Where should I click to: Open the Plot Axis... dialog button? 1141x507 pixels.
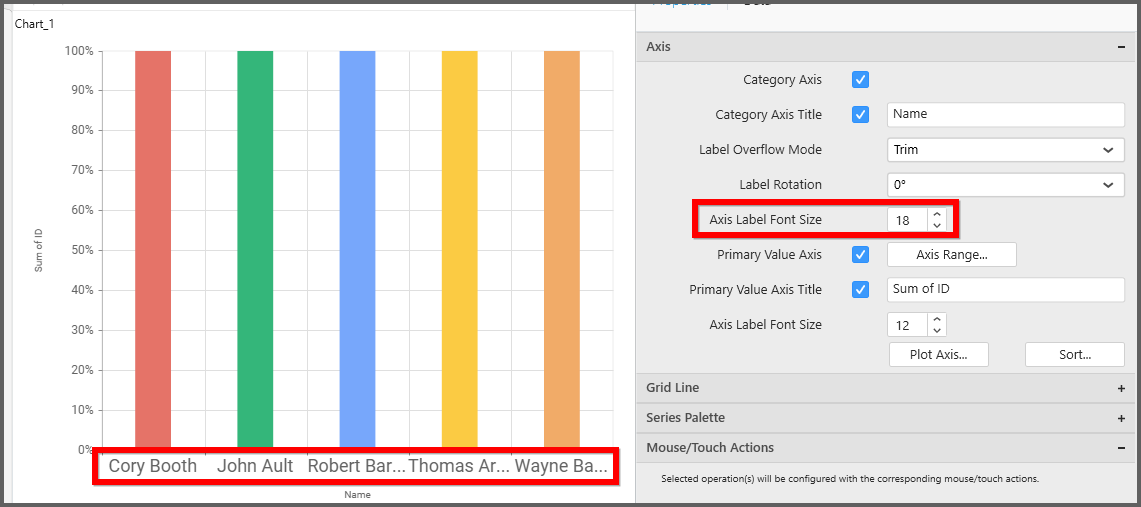(x=938, y=355)
